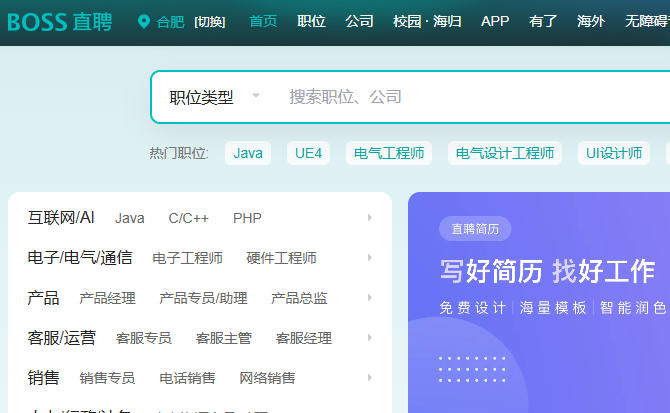Viewport: 670px width, 413px height.
Task: Open the 校园·海归 nav item
Action: [427, 22]
